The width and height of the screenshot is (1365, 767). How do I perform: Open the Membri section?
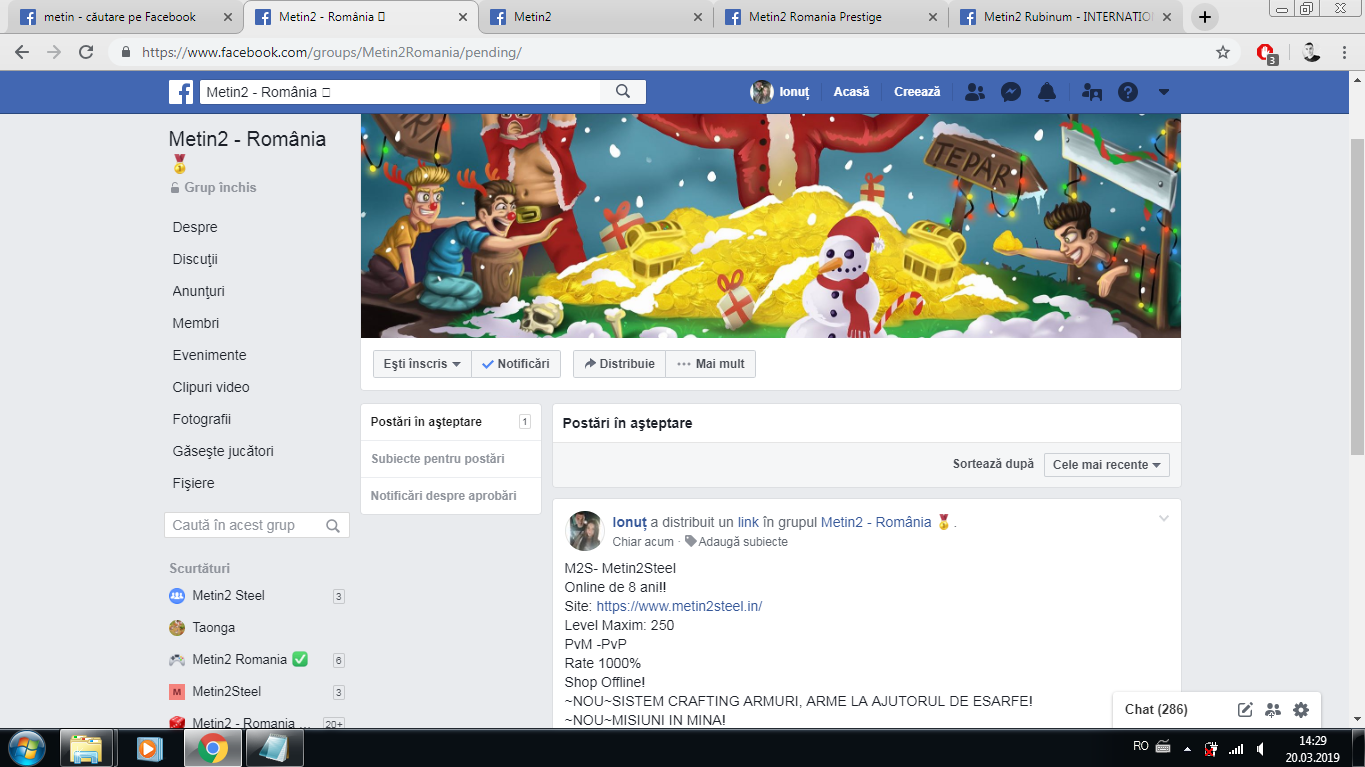tap(196, 323)
